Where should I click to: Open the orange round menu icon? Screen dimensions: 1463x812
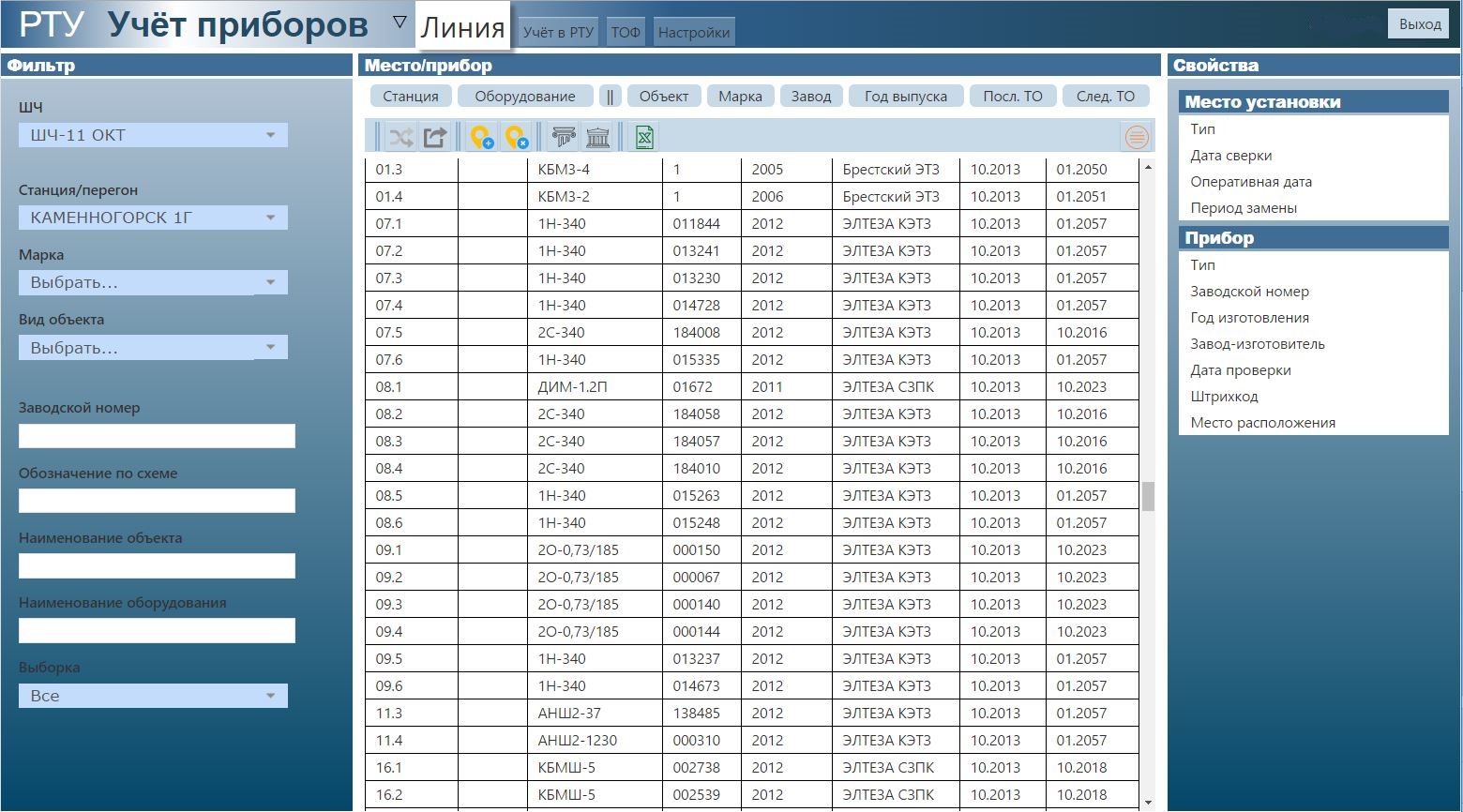[1137, 138]
